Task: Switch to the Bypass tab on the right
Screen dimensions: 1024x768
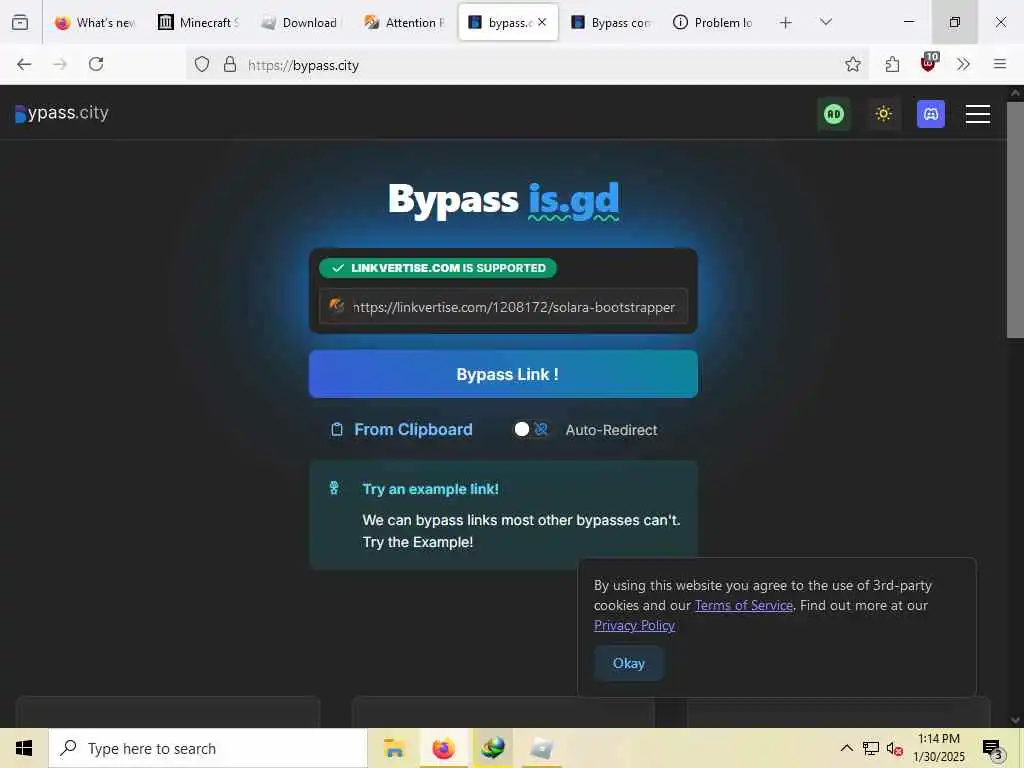Action: pos(611,22)
